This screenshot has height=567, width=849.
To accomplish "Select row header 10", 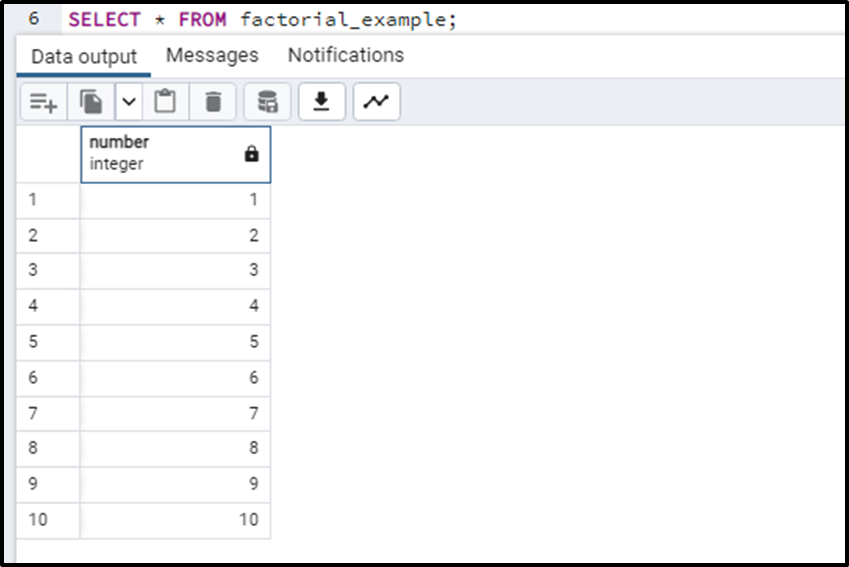I will (48, 520).
